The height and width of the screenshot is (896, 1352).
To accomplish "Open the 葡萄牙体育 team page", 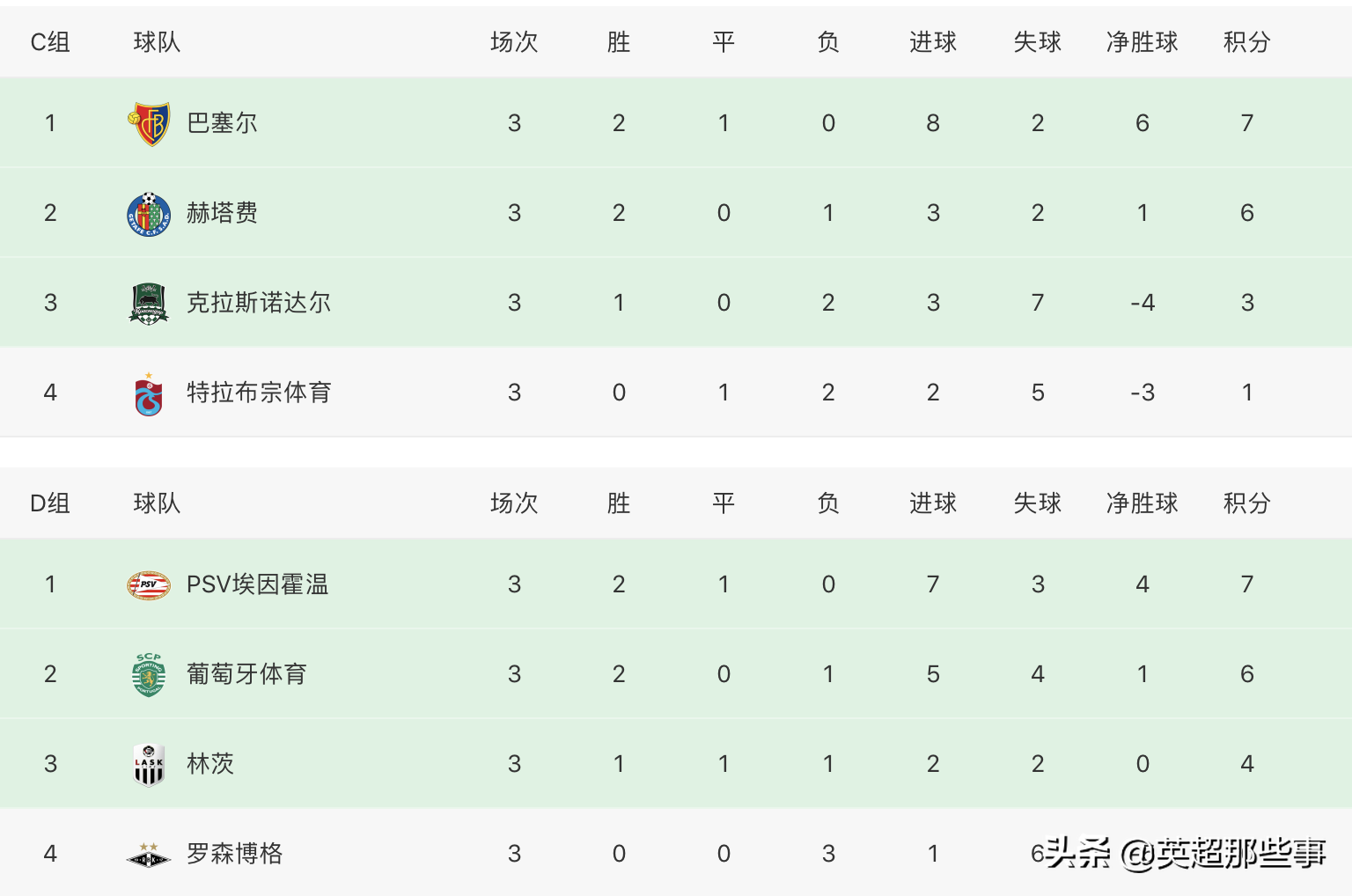I will point(246,674).
